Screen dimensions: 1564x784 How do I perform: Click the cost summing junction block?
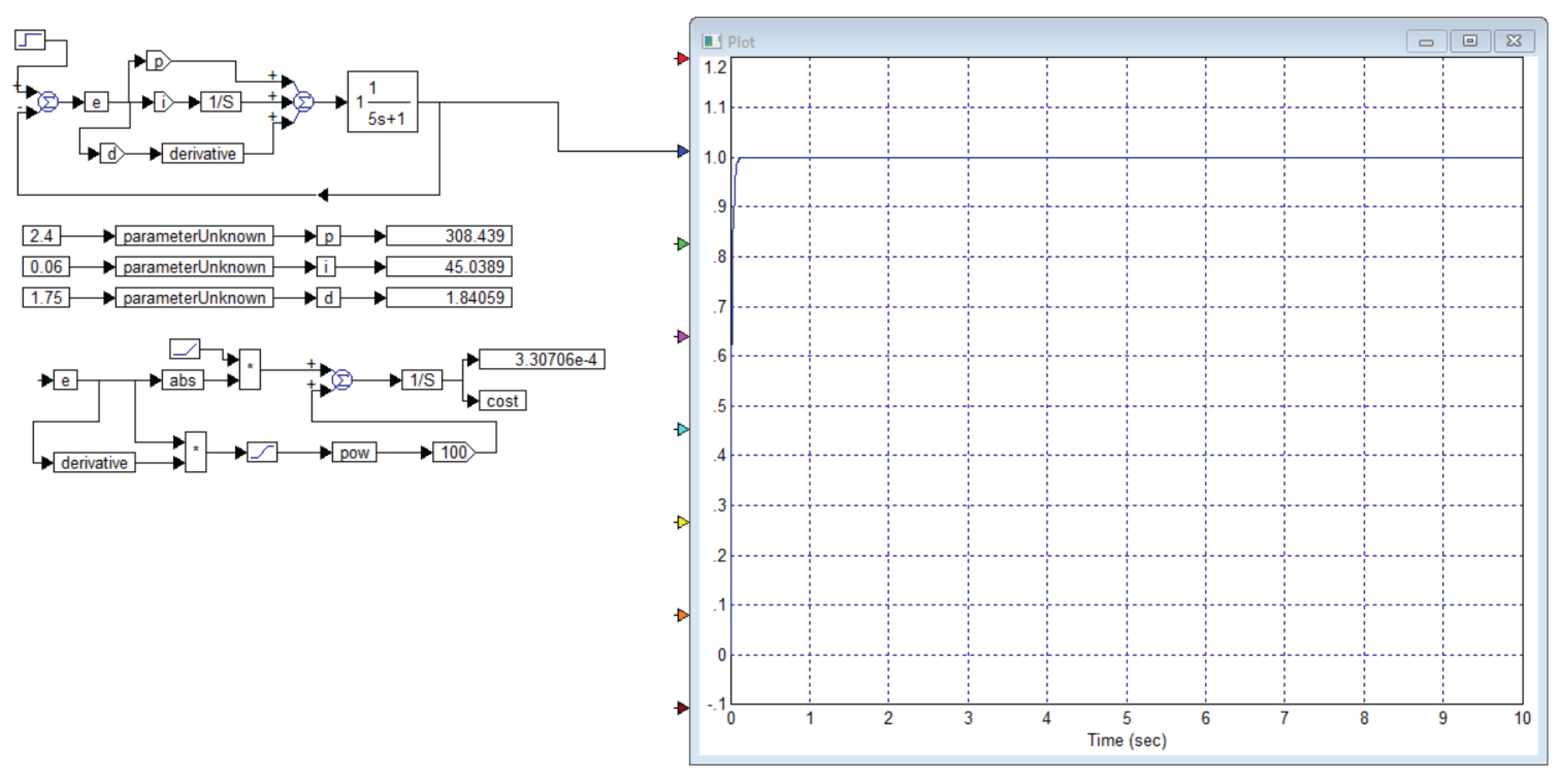pyautogui.click(x=342, y=381)
